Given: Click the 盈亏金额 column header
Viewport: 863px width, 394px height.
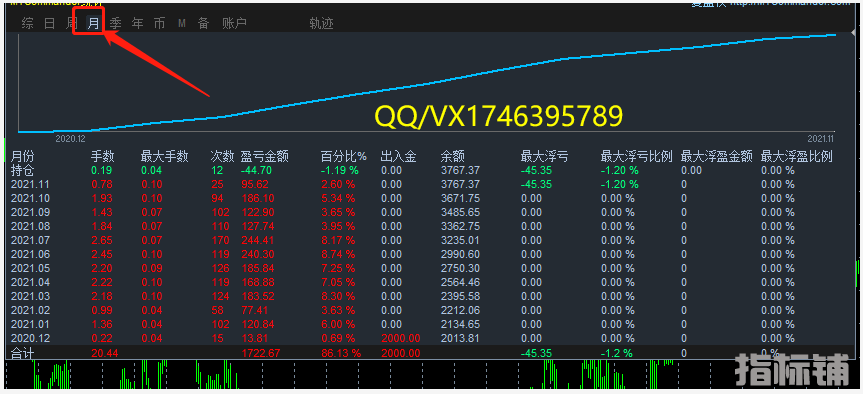Looking at the screenshot, I should (265, 157).
